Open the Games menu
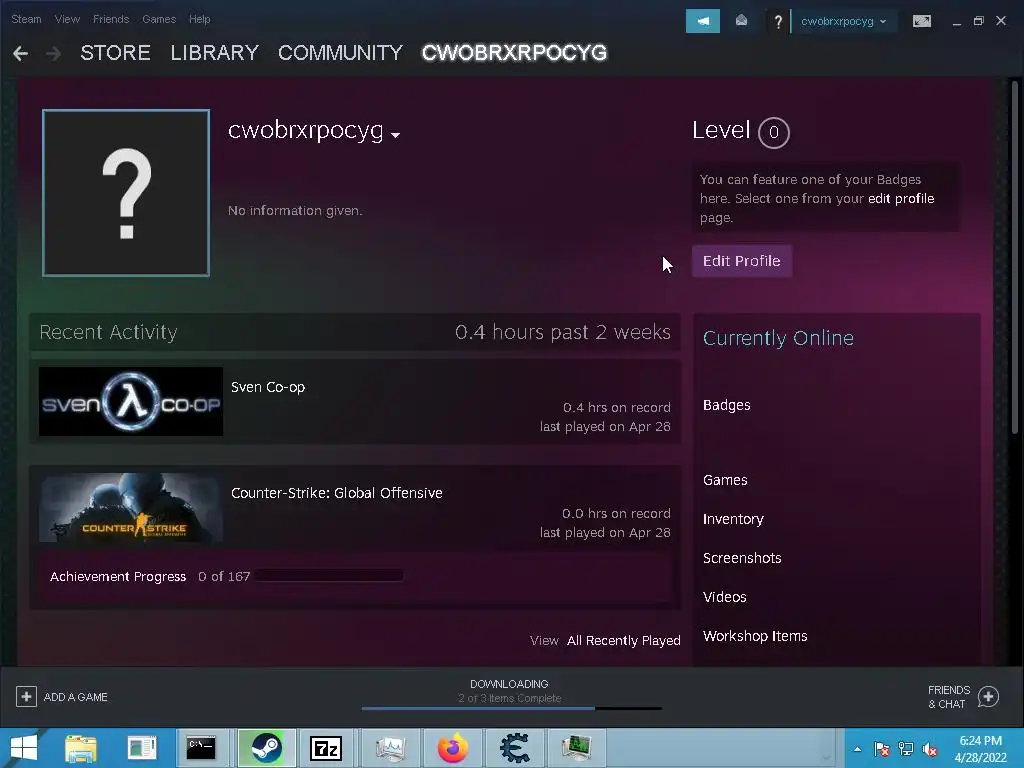The height and width of the screenshot is (768, 1024). pyautogui.click(x=159, y=19)
